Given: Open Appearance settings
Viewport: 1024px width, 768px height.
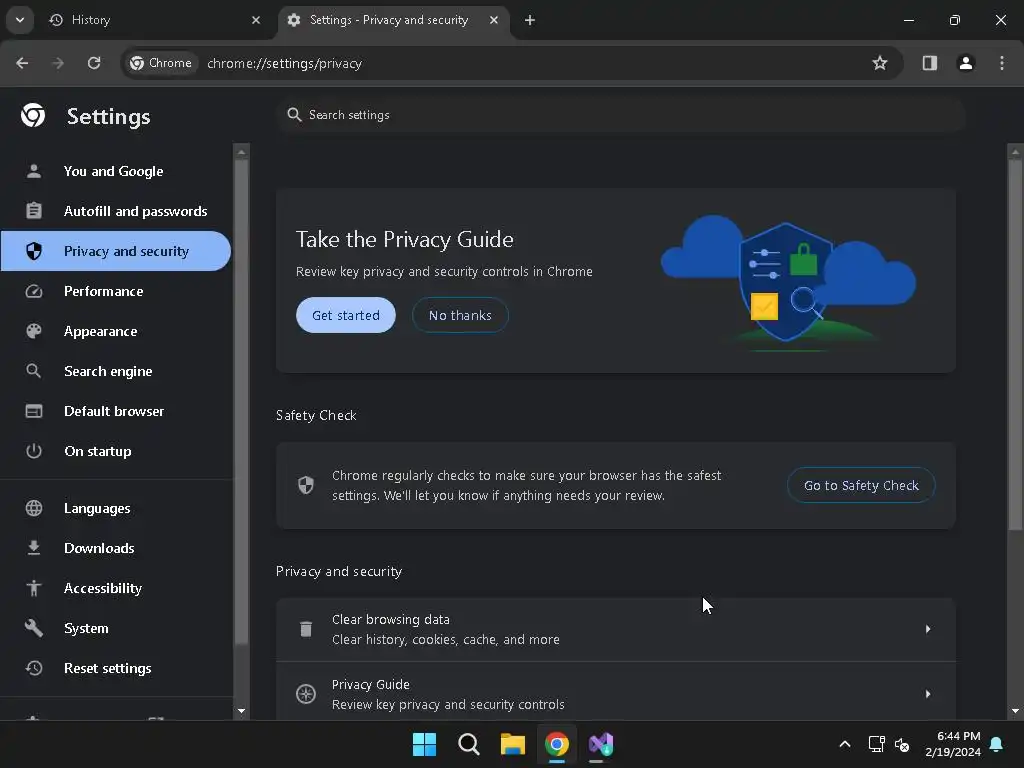Looking at the screenshot, I should pos(115,331).
